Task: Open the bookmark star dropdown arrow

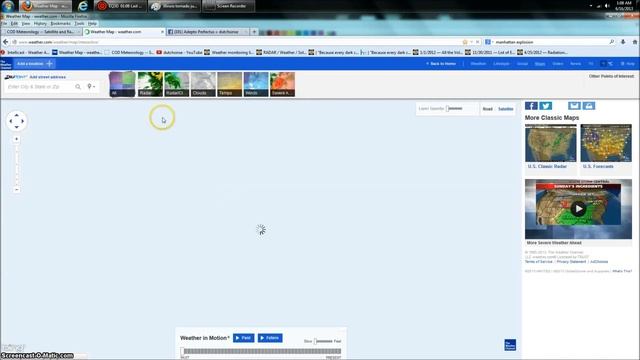Action: pyautogui.click(x=471, y=42)
